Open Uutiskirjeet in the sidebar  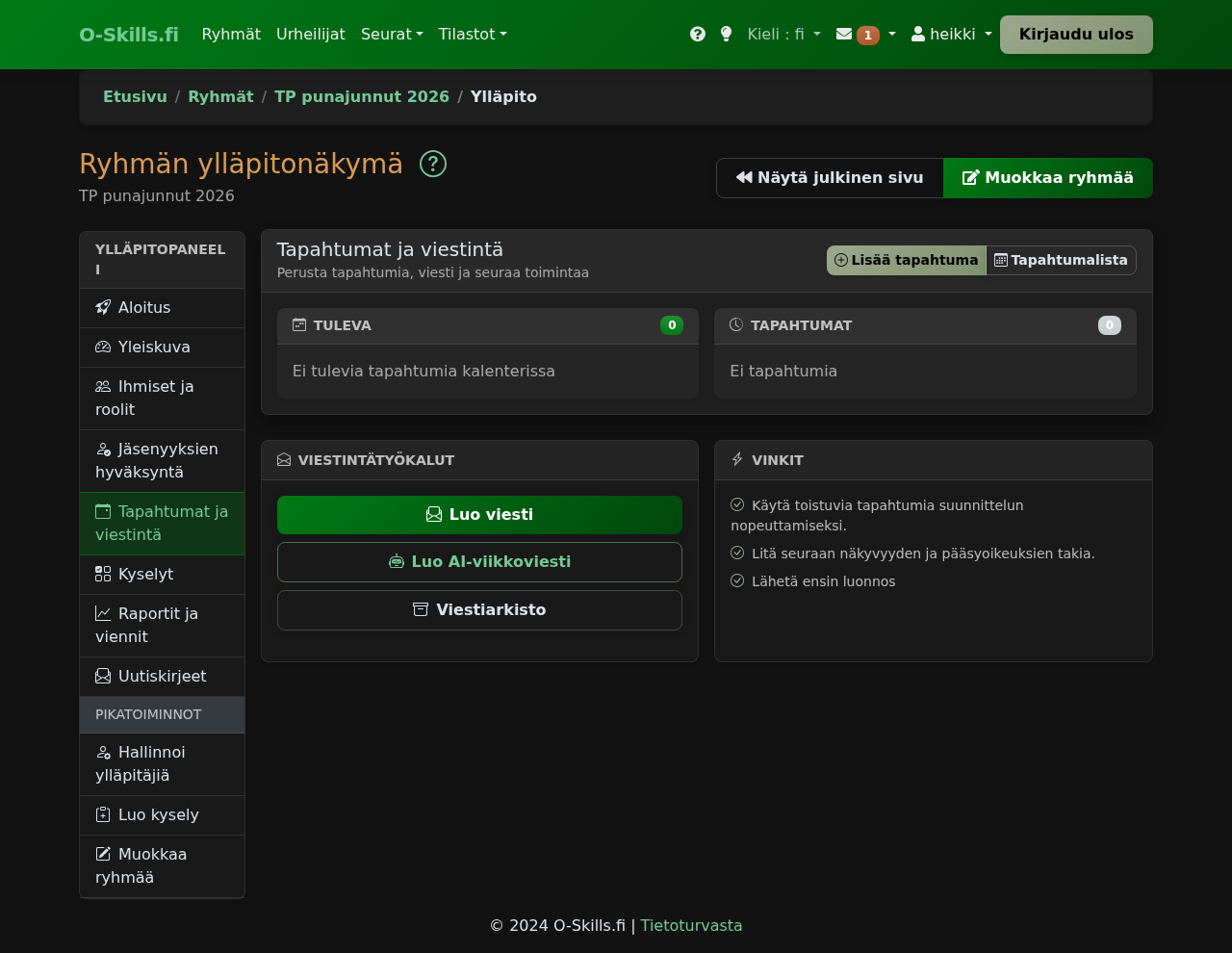coord(162,677)
